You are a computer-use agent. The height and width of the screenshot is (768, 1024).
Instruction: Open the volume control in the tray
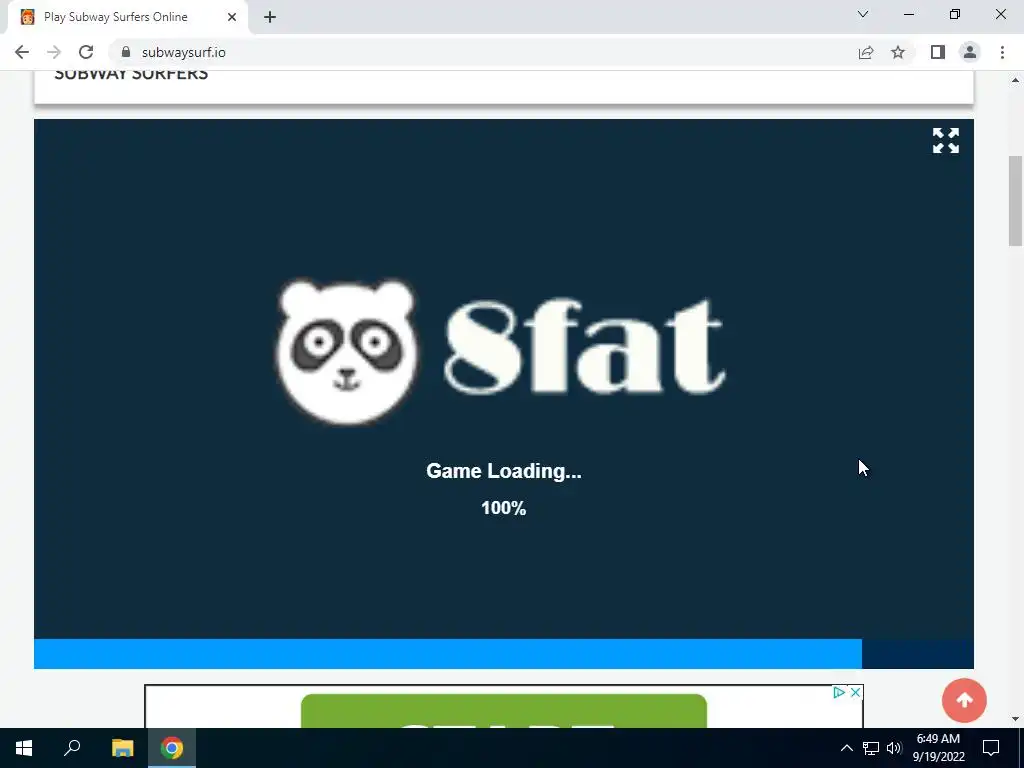(894, 748)
